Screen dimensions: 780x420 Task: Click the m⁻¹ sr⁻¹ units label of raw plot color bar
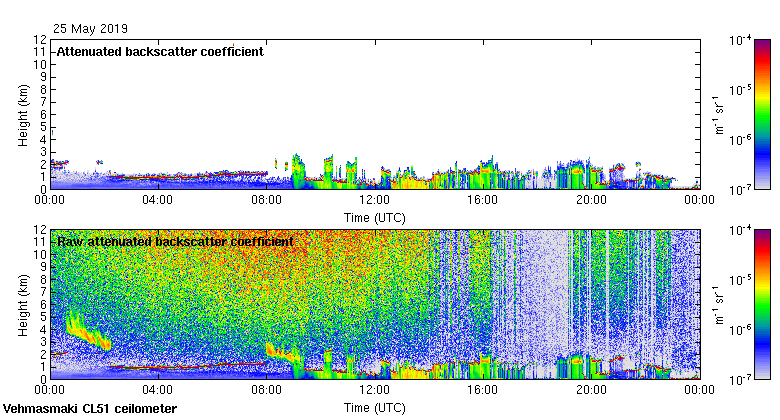tap(719, 305)
